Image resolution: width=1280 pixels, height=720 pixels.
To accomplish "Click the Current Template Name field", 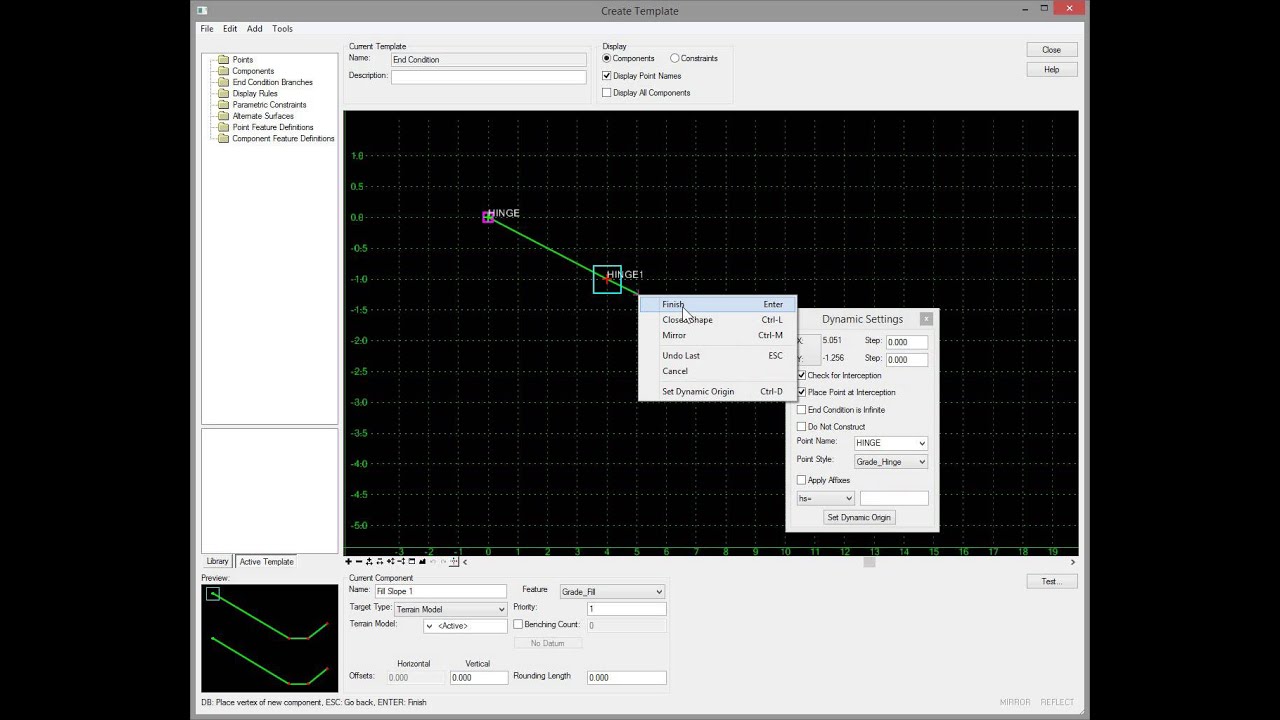I will 489,60.
